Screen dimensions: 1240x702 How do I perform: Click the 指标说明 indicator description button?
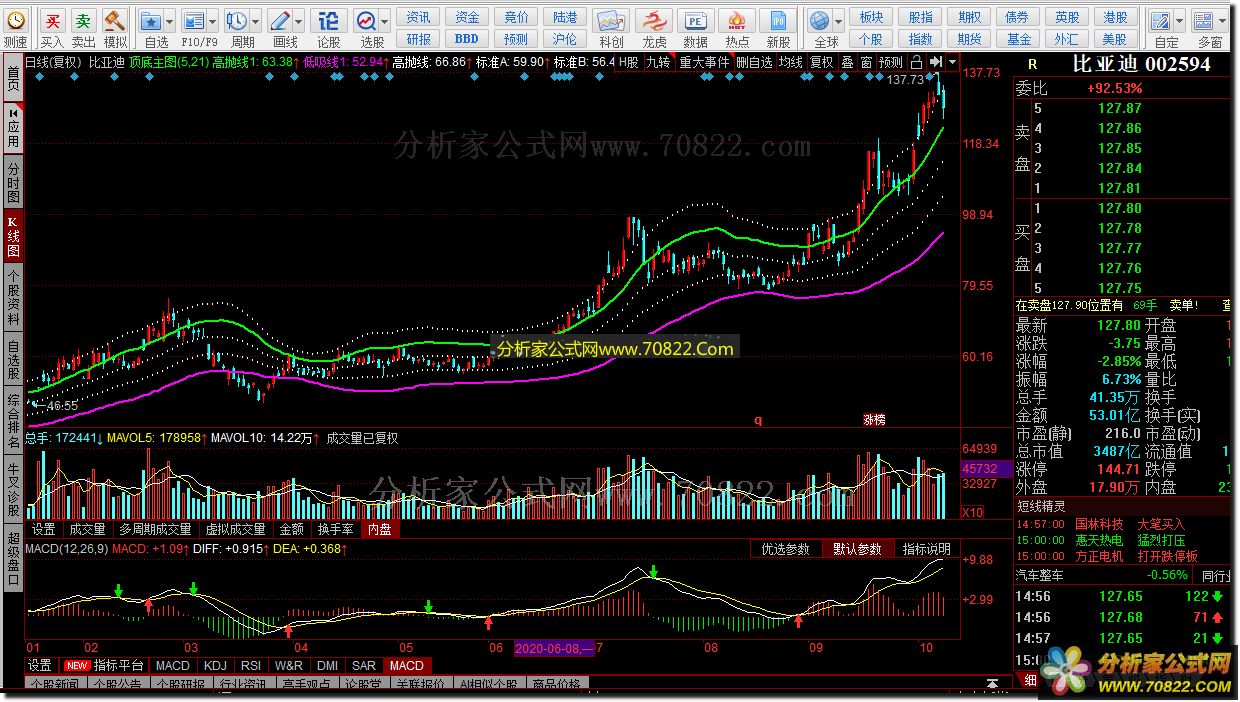click(927, 549)
